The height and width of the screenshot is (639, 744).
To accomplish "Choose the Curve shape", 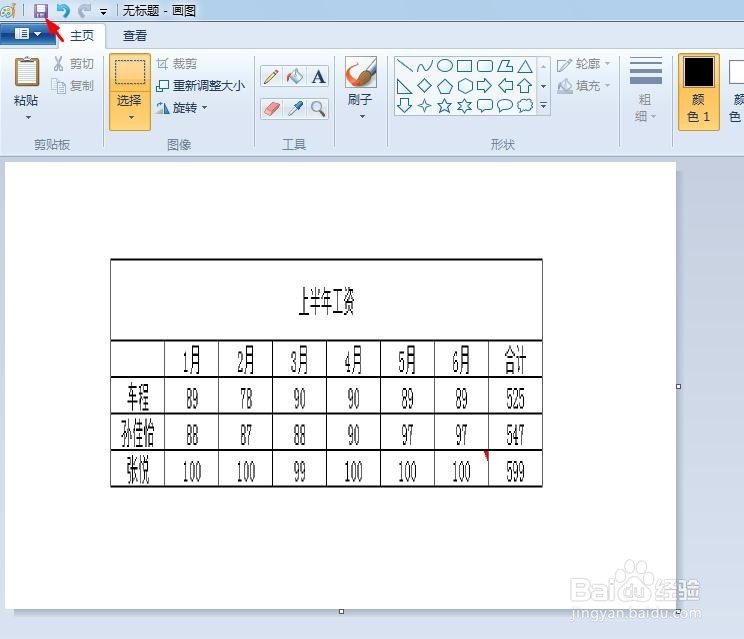I will [x=424, y=66].
